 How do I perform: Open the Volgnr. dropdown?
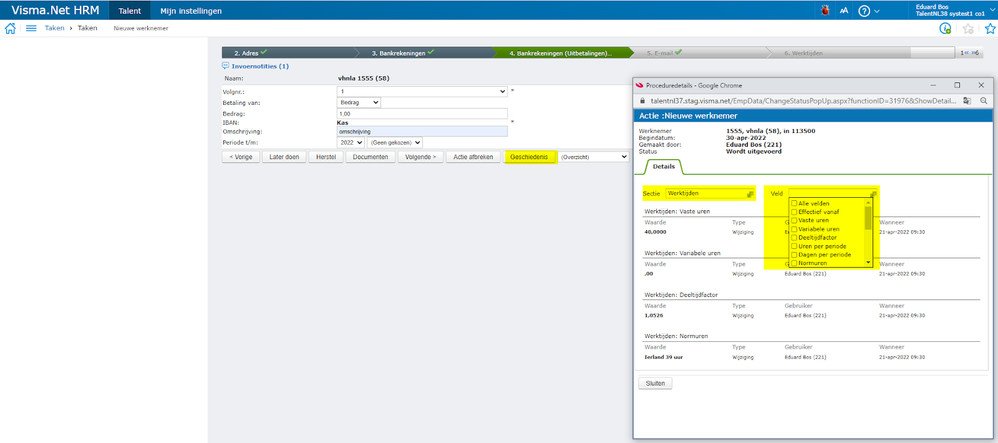(x=422, y=92)
